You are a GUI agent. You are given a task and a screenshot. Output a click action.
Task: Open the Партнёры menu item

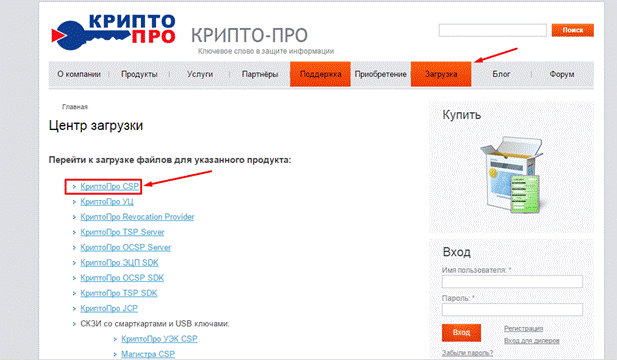[x=260, y=74]
